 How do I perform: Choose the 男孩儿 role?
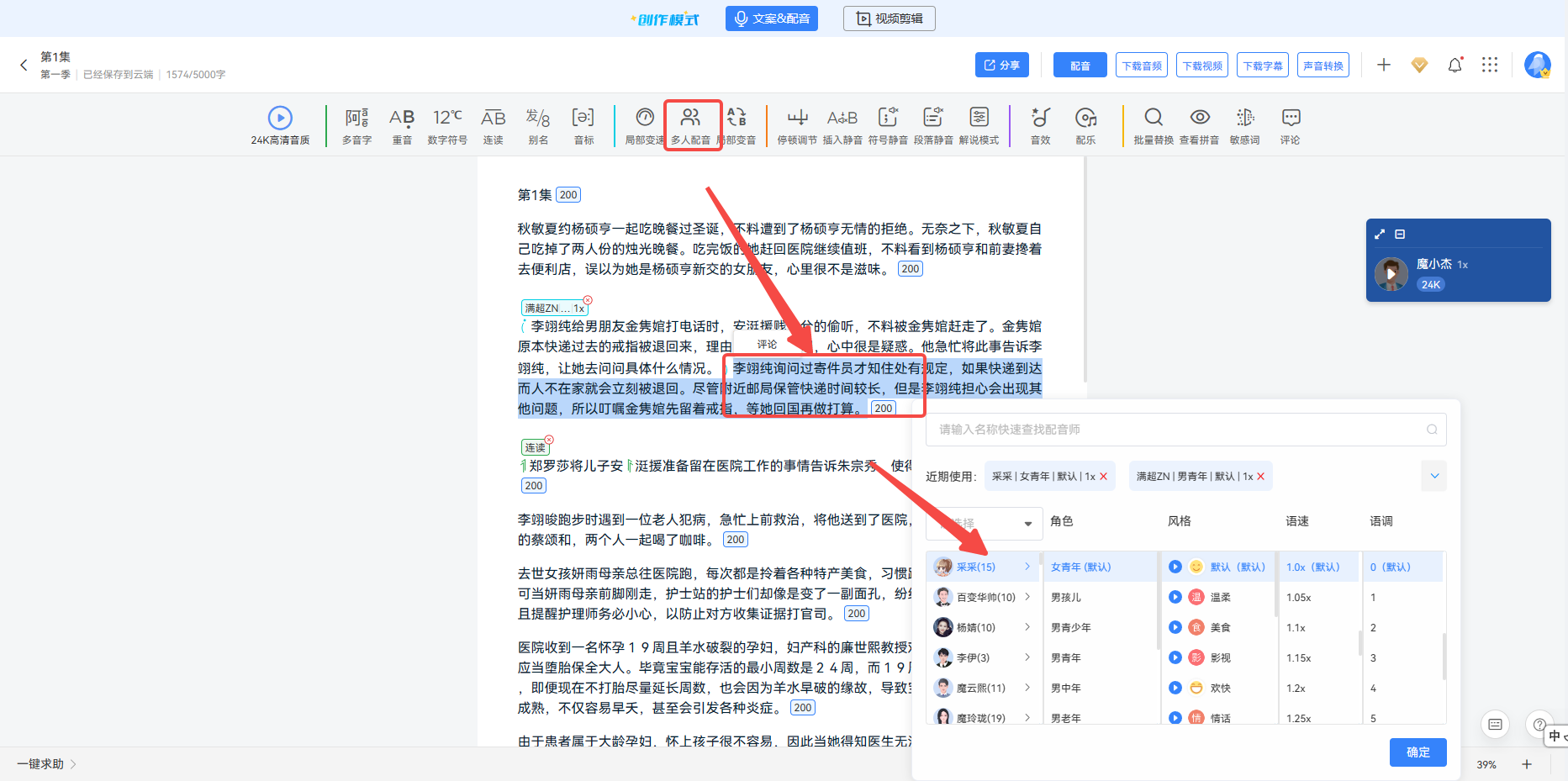(x=1100, y=597)
